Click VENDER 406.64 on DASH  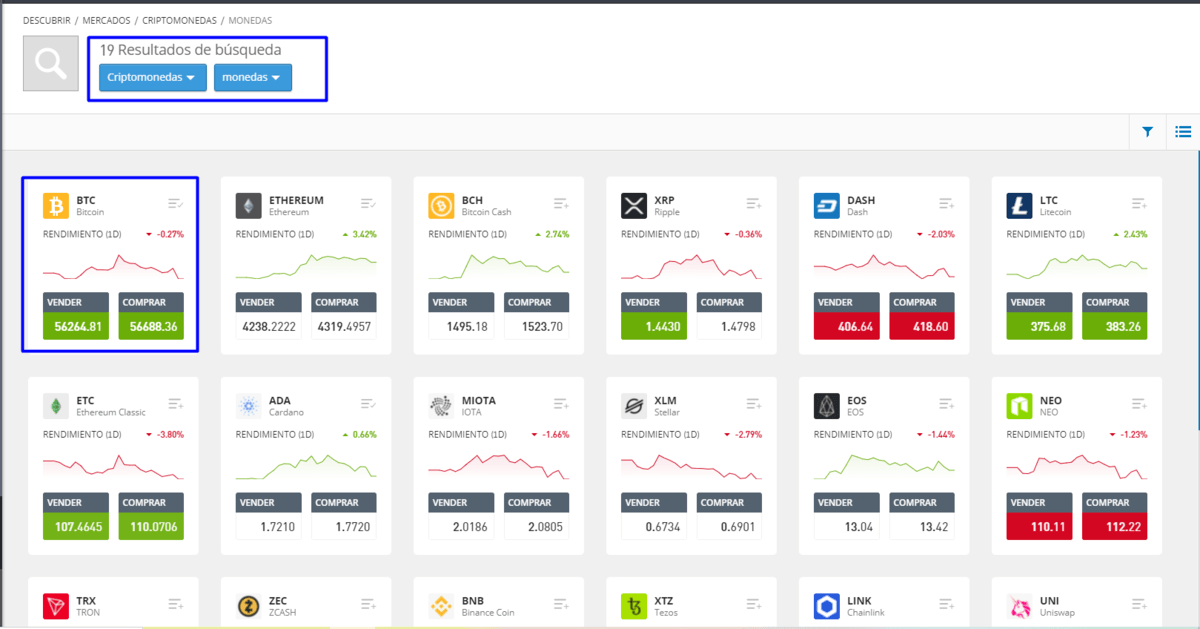click(x=848, y=316)
